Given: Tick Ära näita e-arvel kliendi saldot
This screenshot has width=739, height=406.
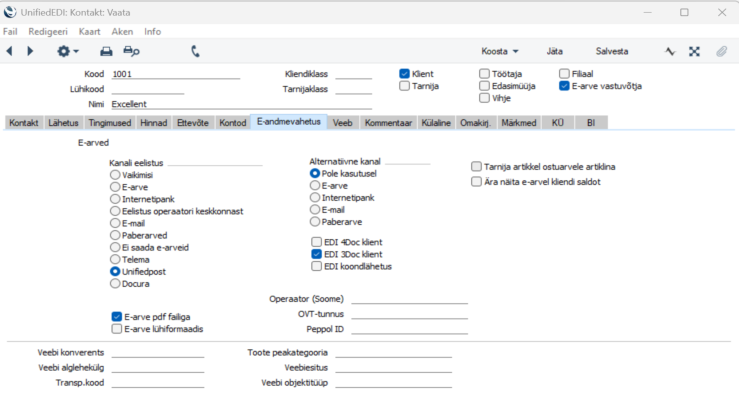Looking at the screenshot, I should click(x=476, y=182).
